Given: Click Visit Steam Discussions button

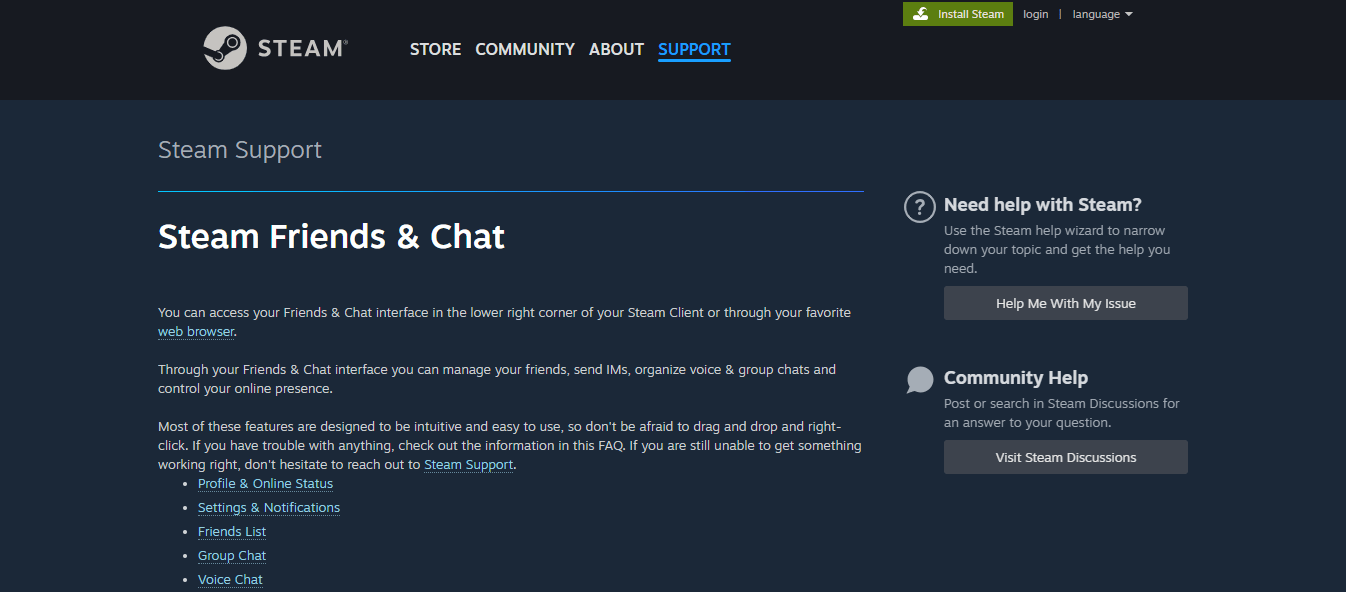Looking at the screenshot, I should pyautogui.click(x=1066, y=457).
